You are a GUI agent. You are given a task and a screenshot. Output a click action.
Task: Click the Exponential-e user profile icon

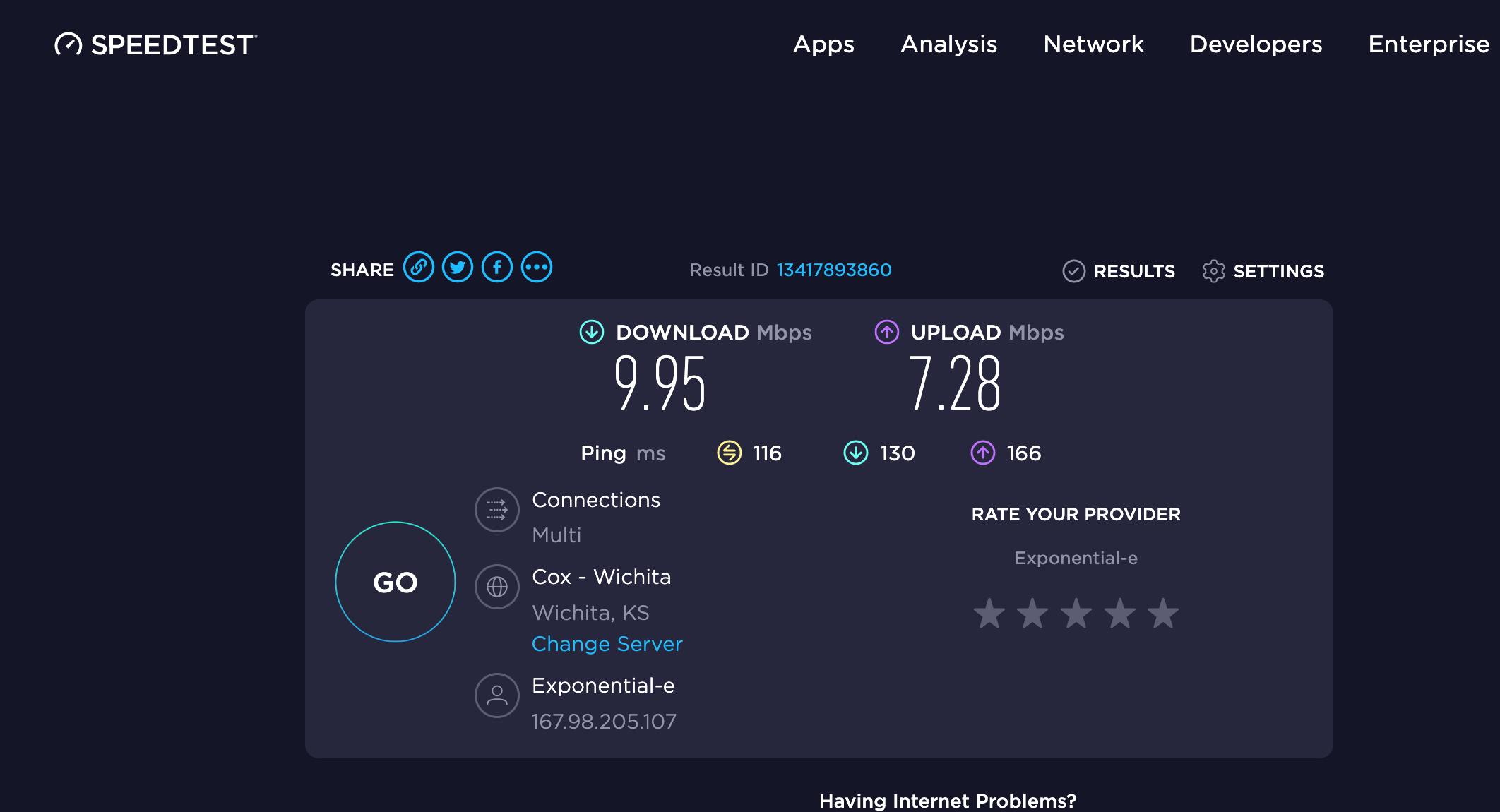[x=496, y=695]
